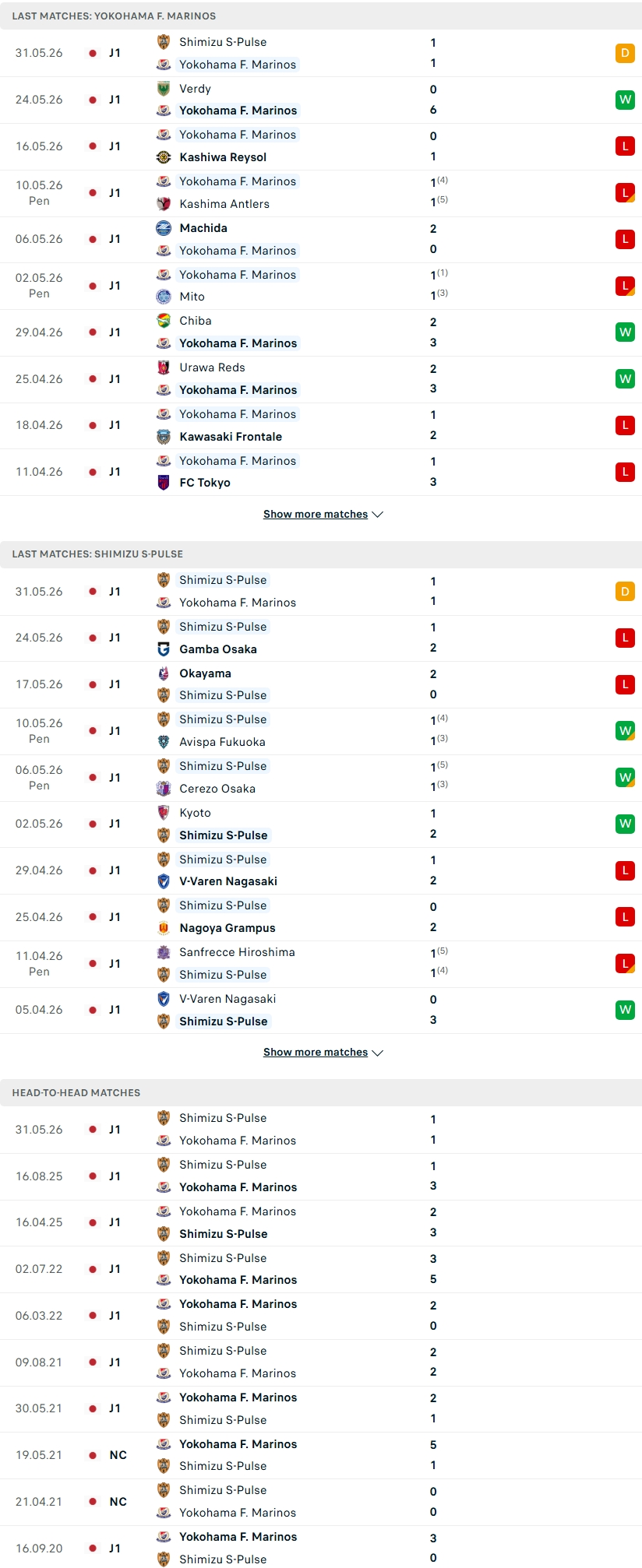642x1568 pixels.
Task: Click the Kawasaki Frontale crest icon
Action: click(164, 437)
